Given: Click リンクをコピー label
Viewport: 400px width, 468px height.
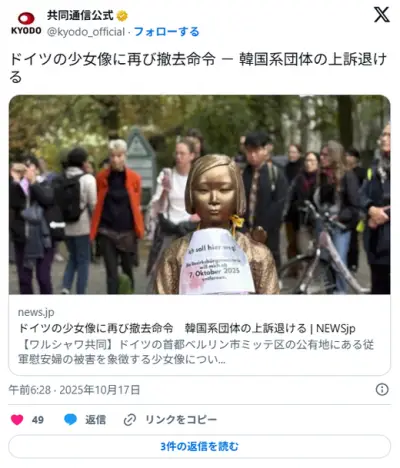Looking at the screenshot, I should point(181,419).
